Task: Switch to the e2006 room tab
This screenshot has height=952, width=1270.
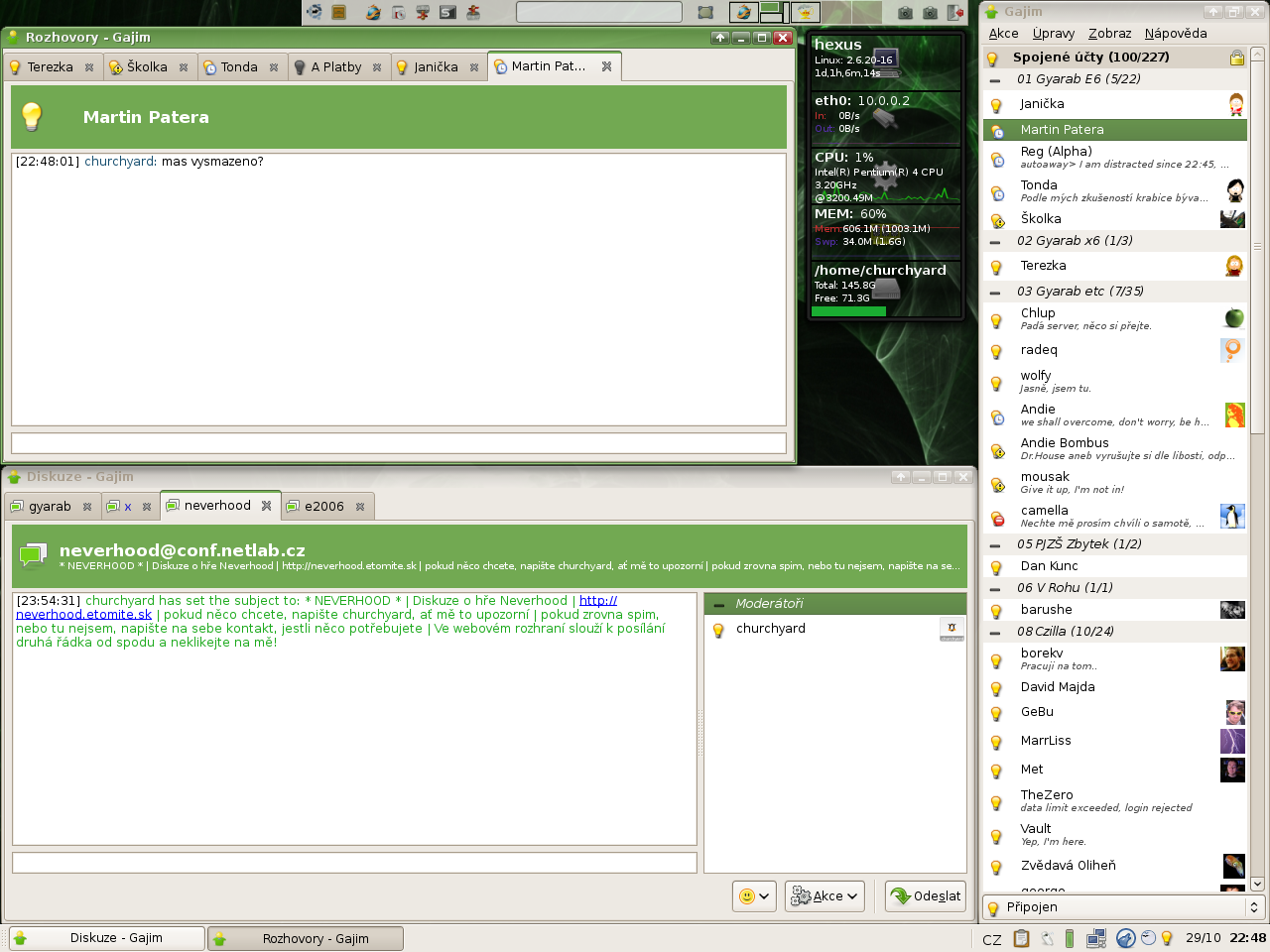Action: (x=323, y=507)
